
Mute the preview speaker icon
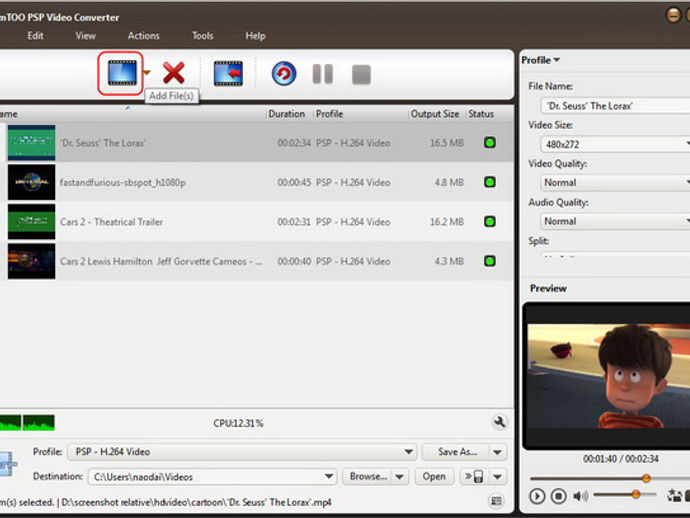tap(580, 496)
